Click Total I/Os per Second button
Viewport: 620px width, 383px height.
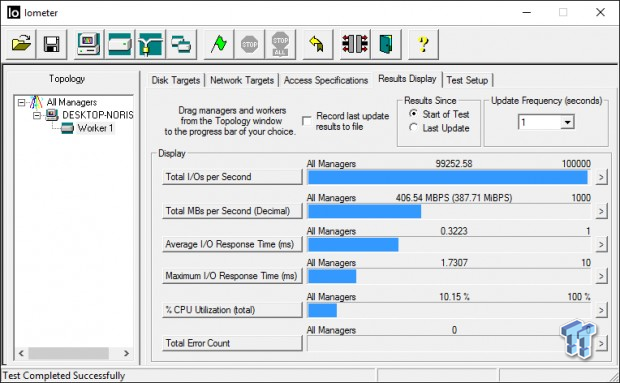point(232,177)
